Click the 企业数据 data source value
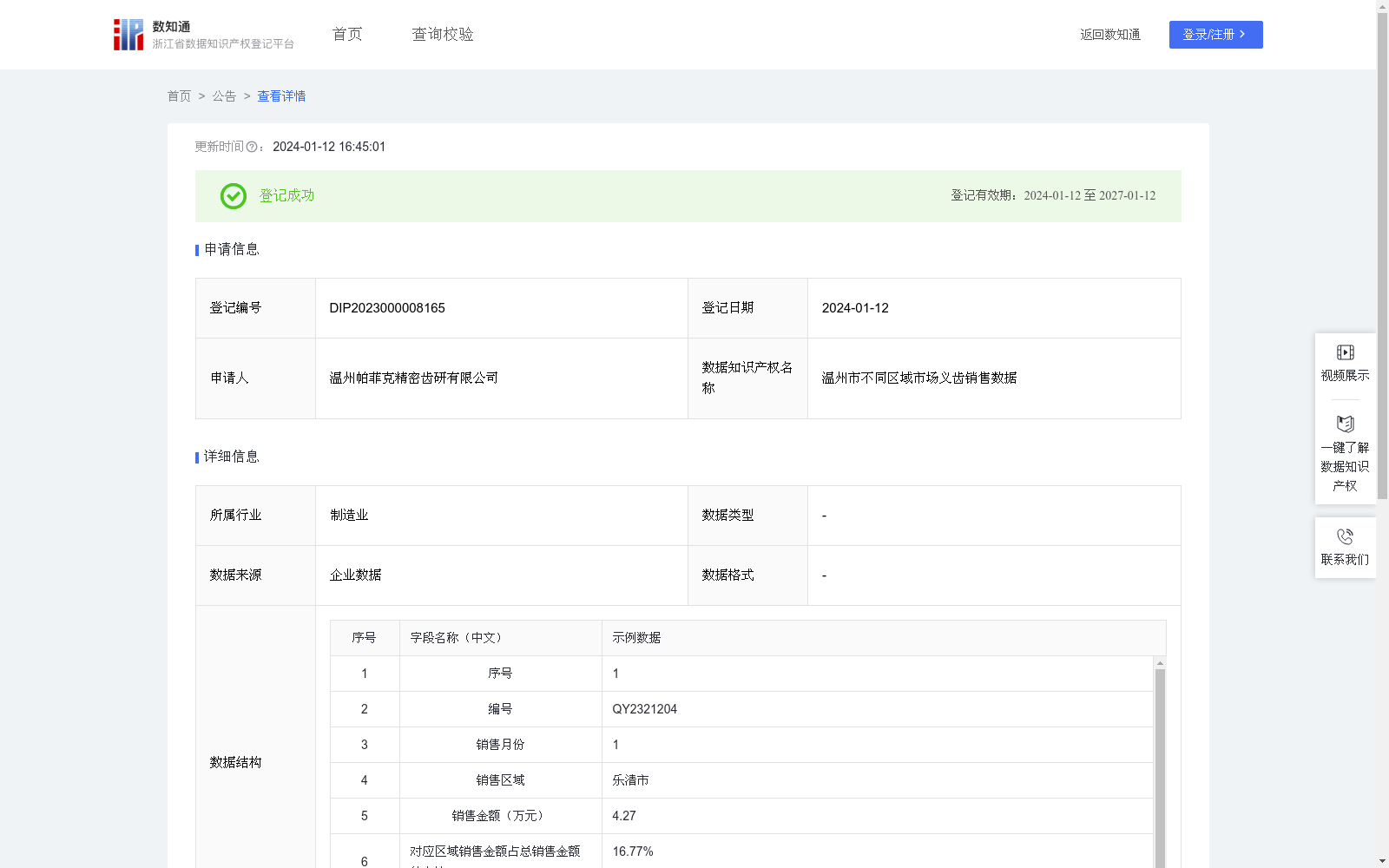This screenshot has width=1389, height=868. [x=355, y=575]
